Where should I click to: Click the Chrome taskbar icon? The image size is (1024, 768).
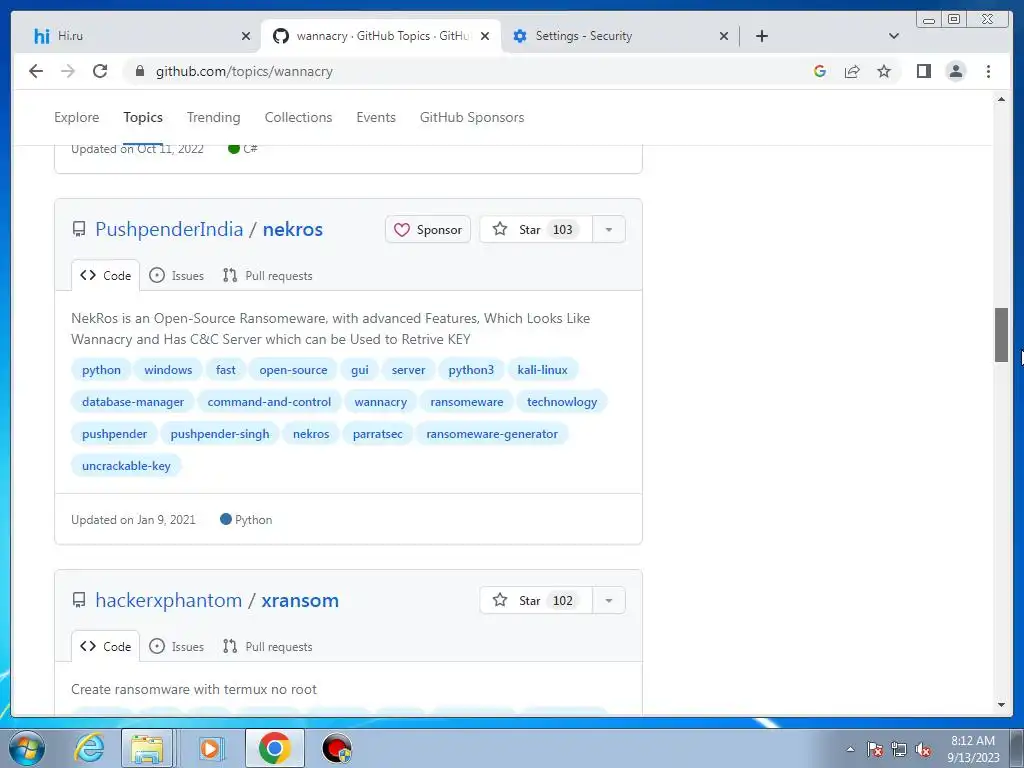[274, 748]
